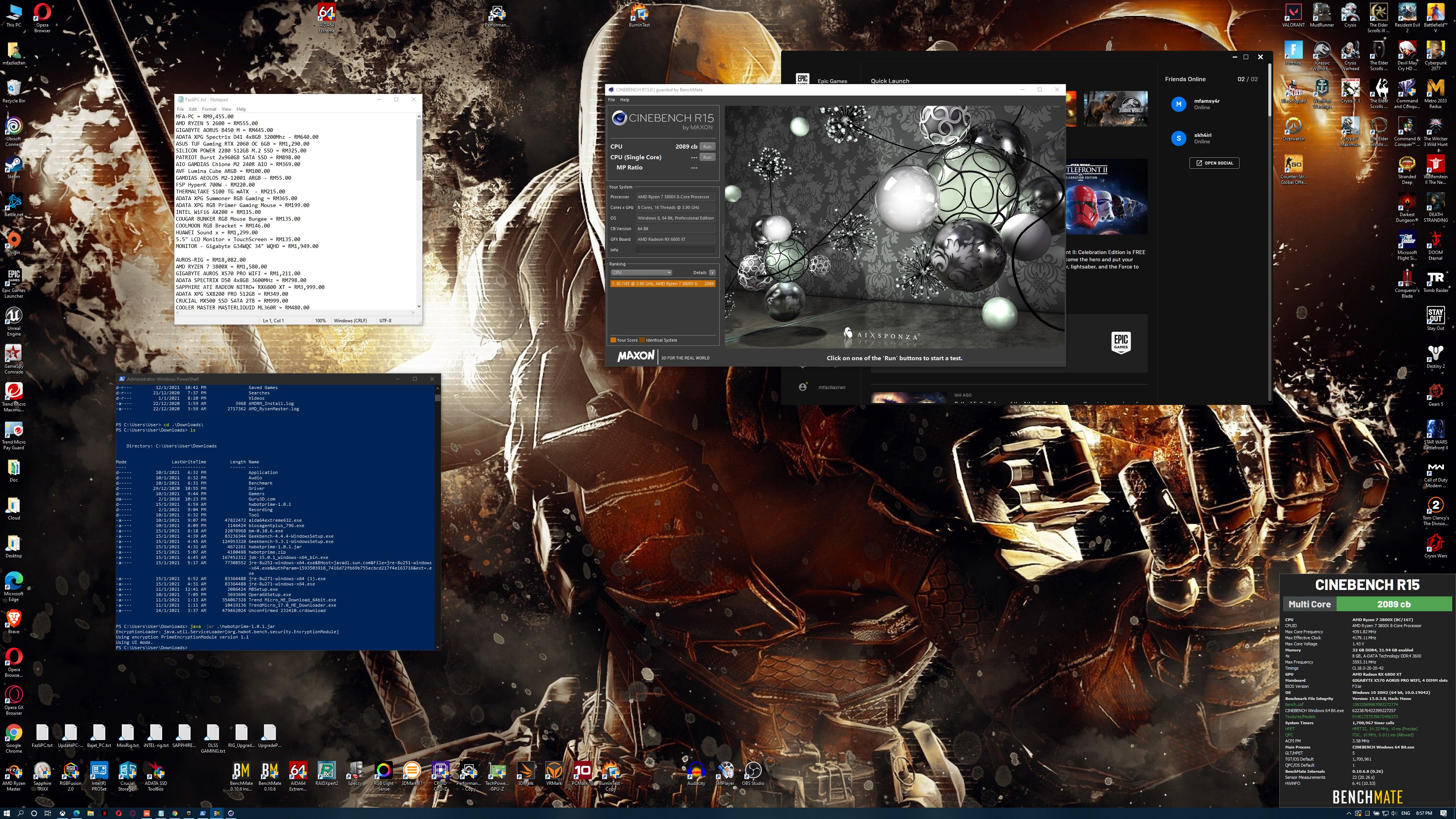The height and width of the screenshot is (819, 1456).
Task: Open DLSS GAMING.txt file on desktop
Action: pos(212,738)
